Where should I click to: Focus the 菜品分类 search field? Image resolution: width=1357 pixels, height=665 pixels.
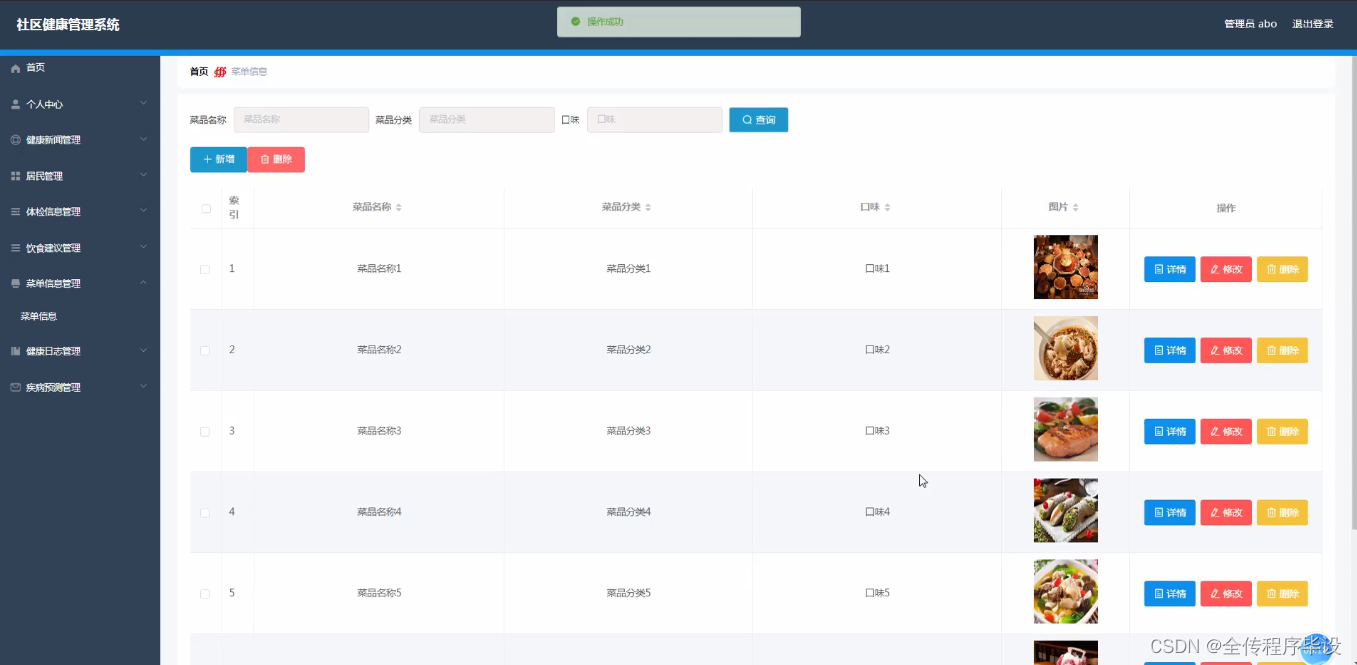point(487,120)
